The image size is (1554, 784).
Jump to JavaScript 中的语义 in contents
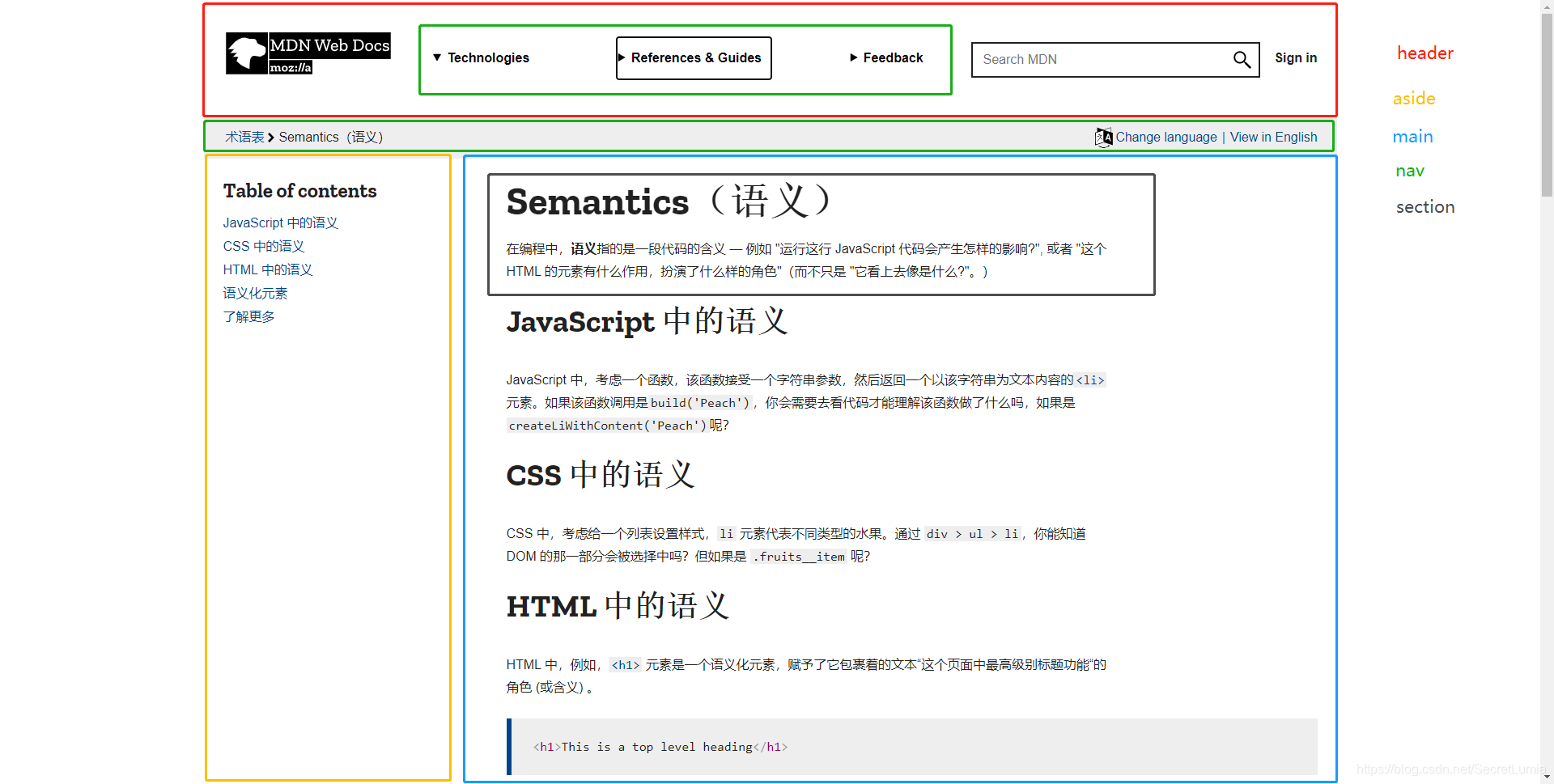click(x=281, y=222)
